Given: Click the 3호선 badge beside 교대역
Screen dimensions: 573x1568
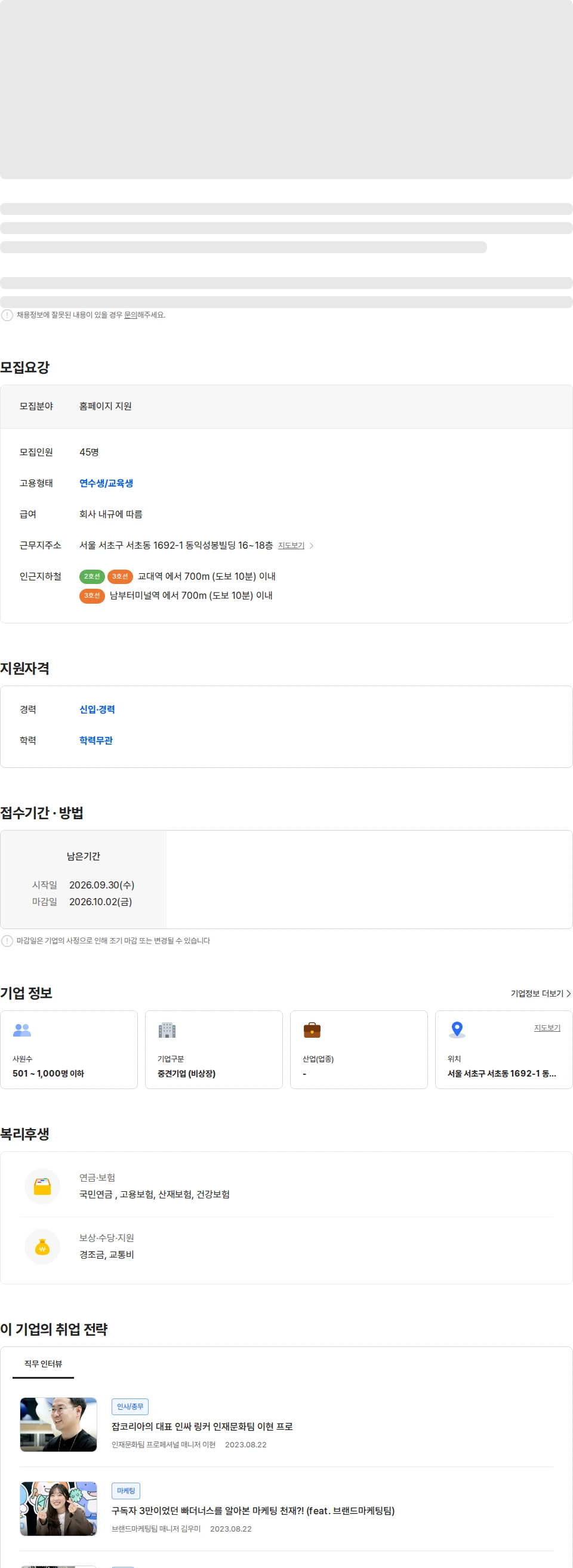Looking at the screenshot, I should point(120,576).
